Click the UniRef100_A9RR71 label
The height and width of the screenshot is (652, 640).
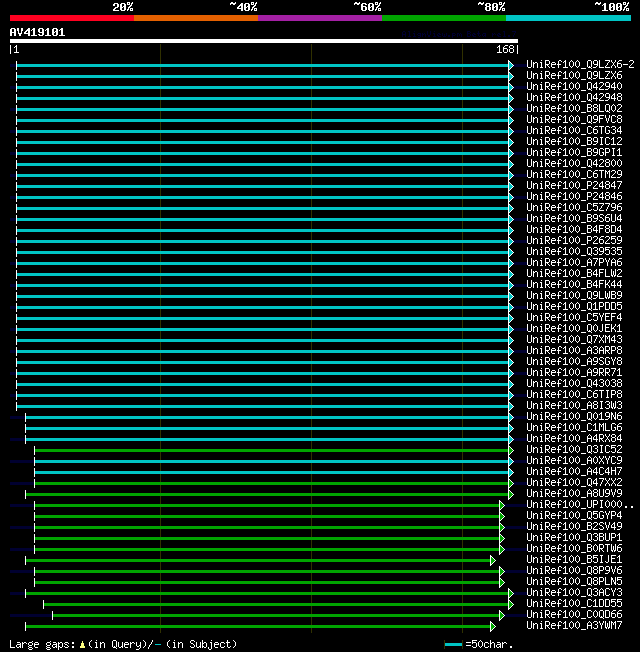click(x=574, y=373)
